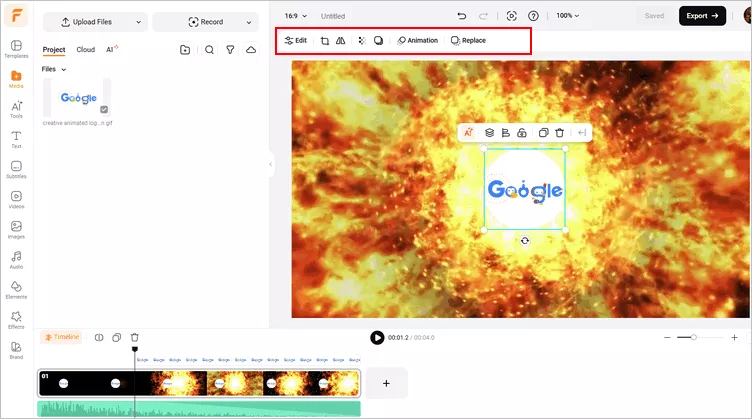Click the mask/shadow icon in top toolbar
Screen dimensions: 752x419
378,41
